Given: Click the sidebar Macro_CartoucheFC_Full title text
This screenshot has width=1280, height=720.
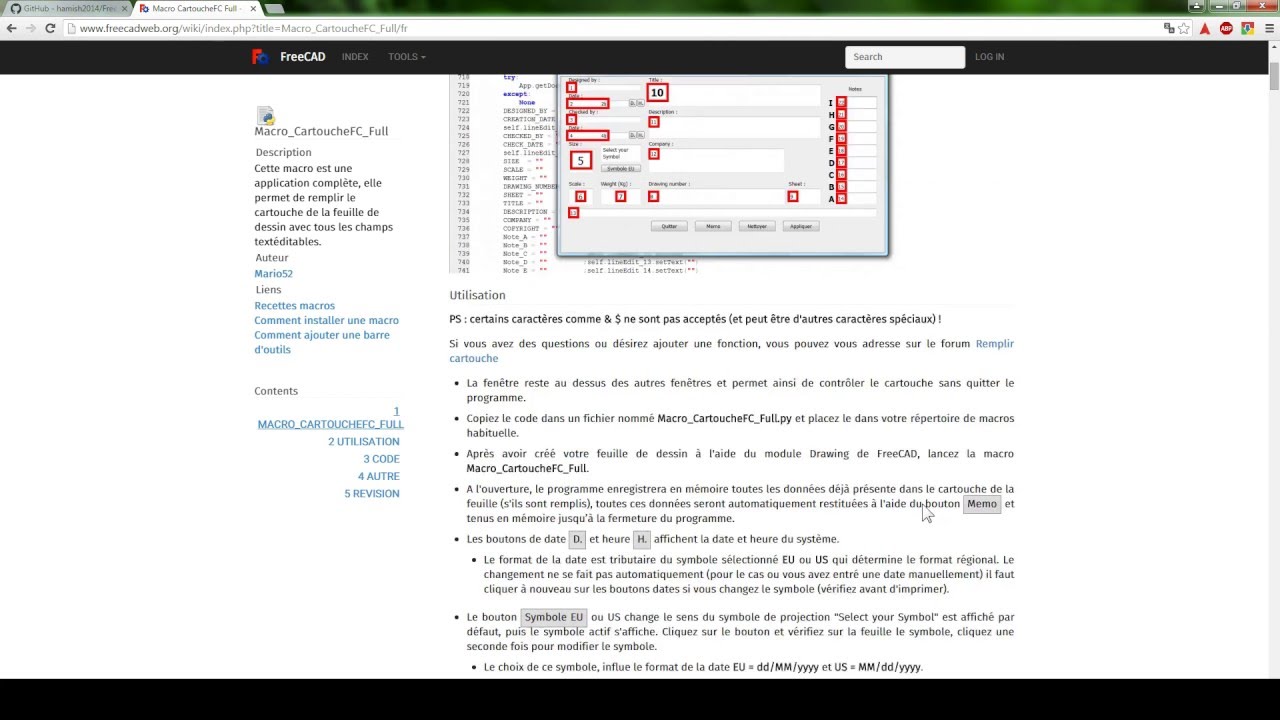Looking at the screenshot, I should 321,131.
